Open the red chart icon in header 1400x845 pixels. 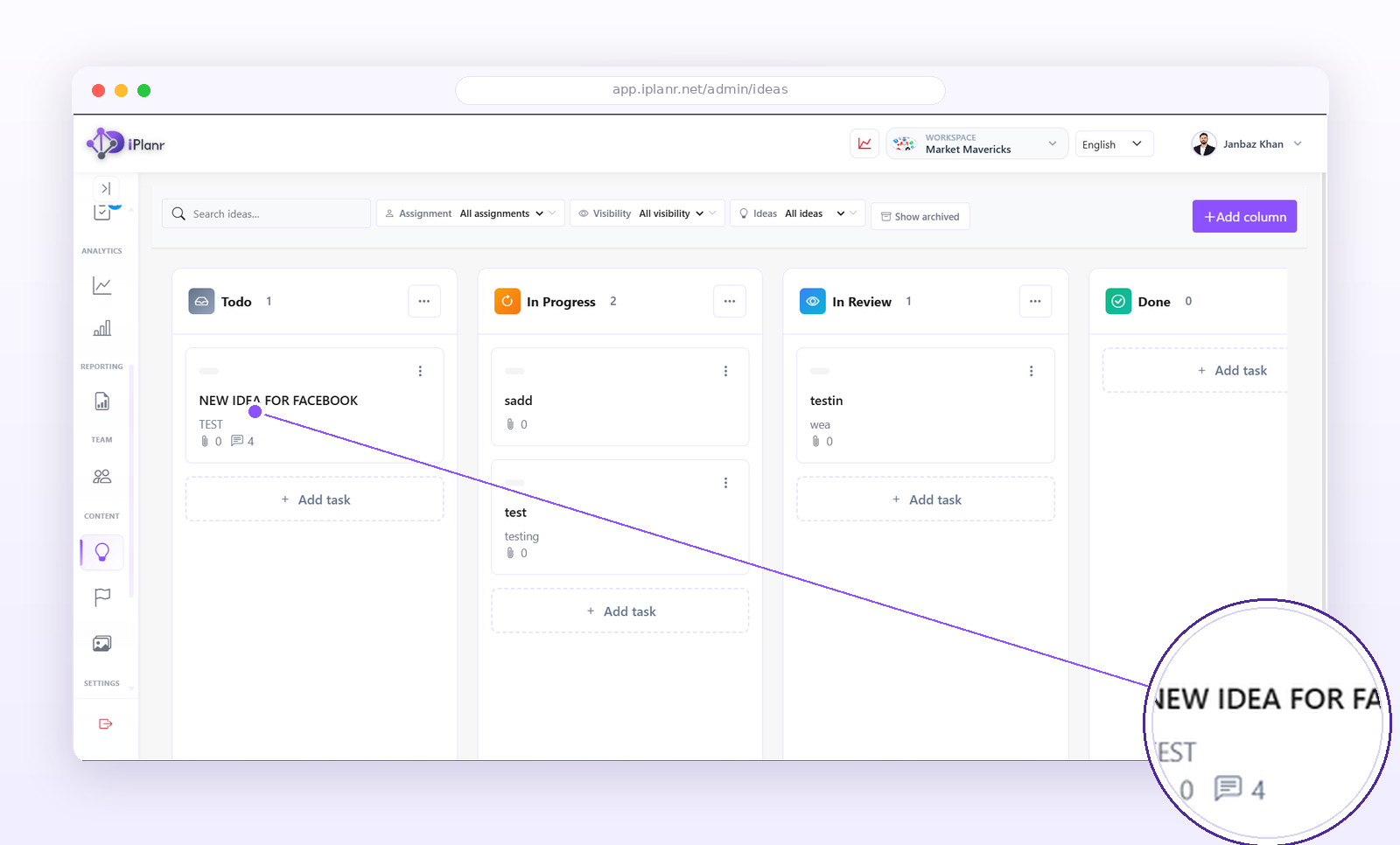(864, 143)
